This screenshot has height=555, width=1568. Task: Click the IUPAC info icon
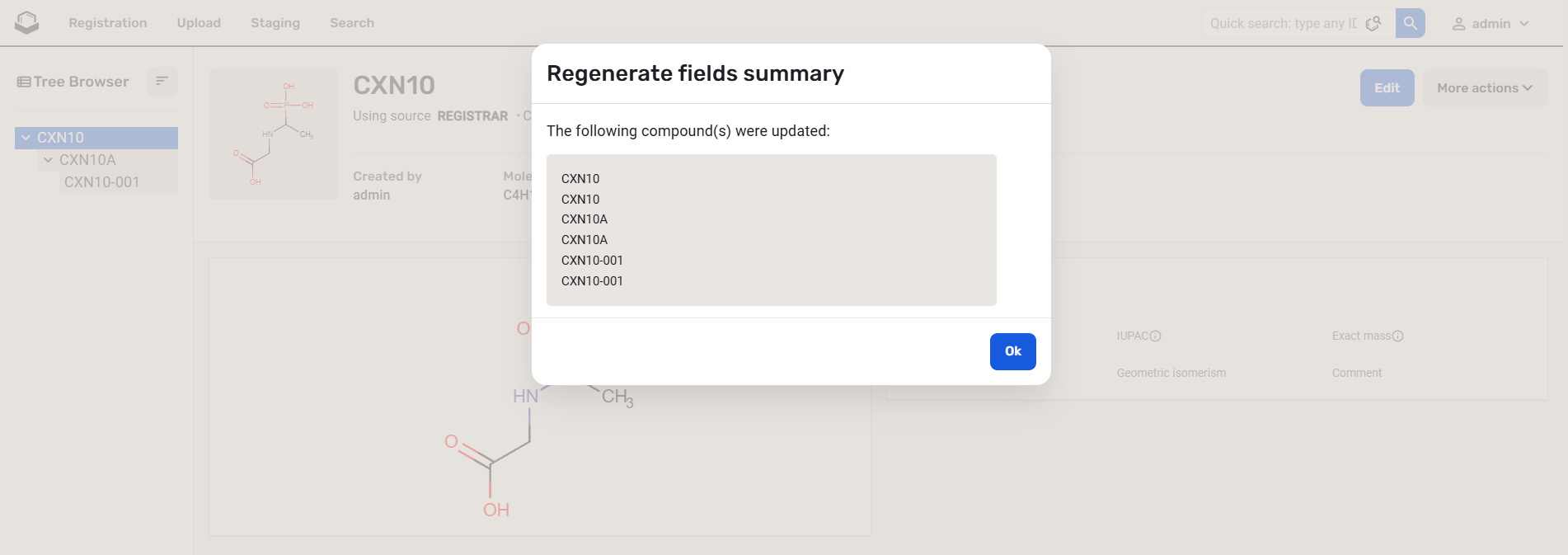coord(1155,336)
